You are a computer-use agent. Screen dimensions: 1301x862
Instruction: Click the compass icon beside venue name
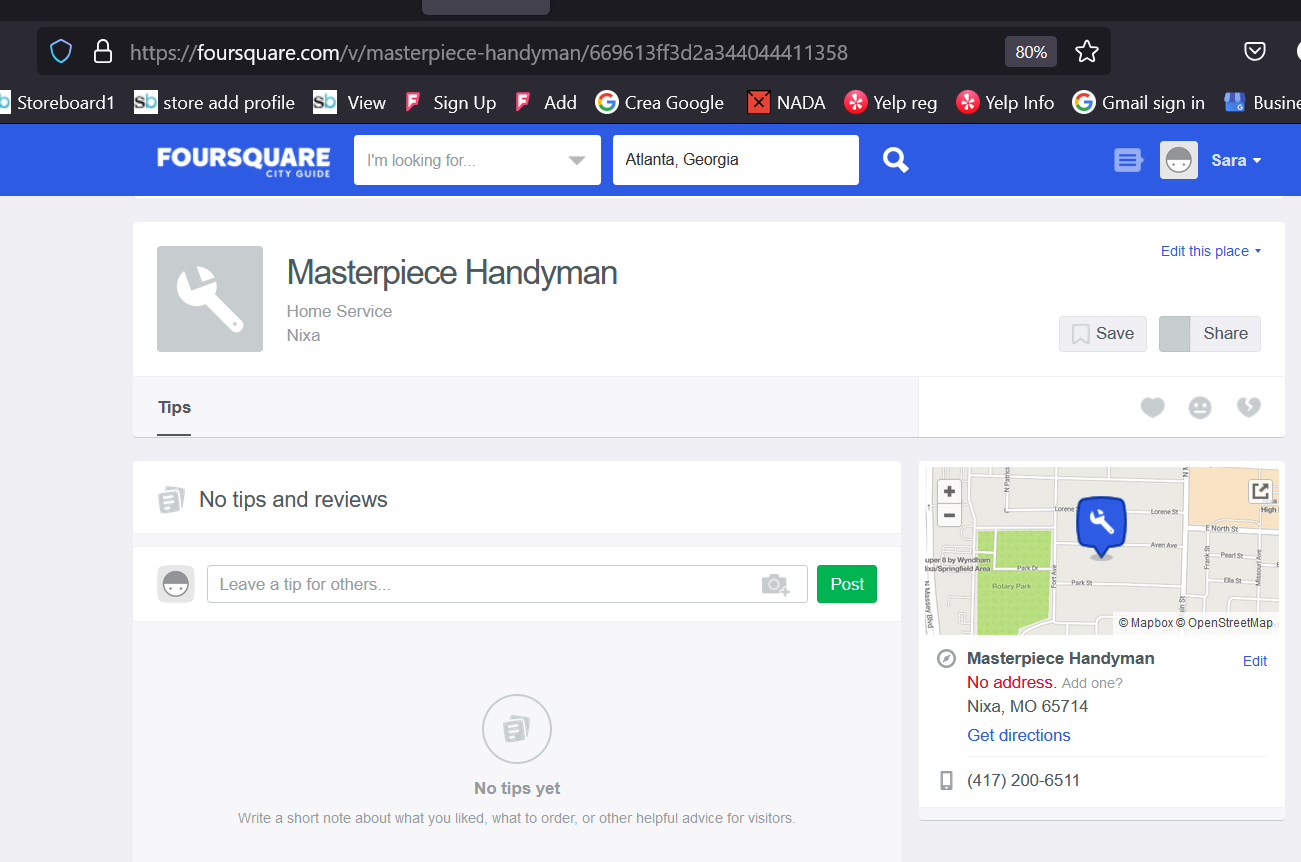946,658
